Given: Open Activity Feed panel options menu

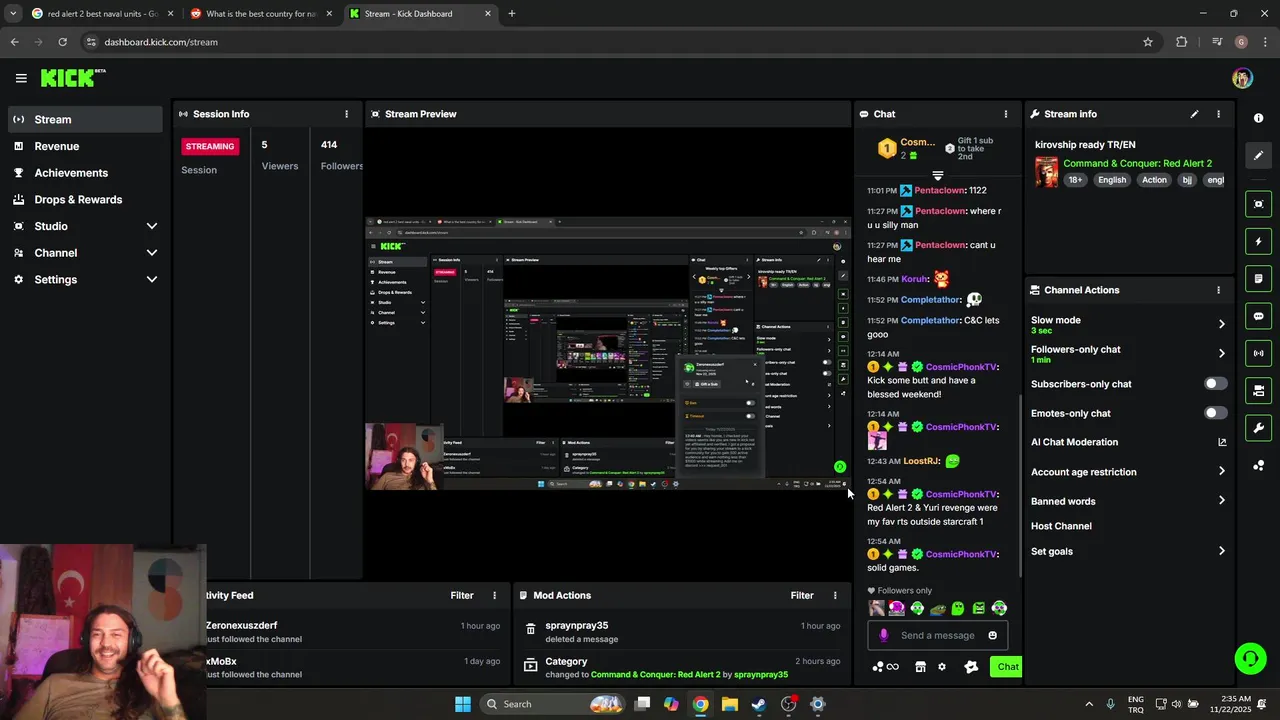Looking at the screenshot, I should [x=494, y=595].
